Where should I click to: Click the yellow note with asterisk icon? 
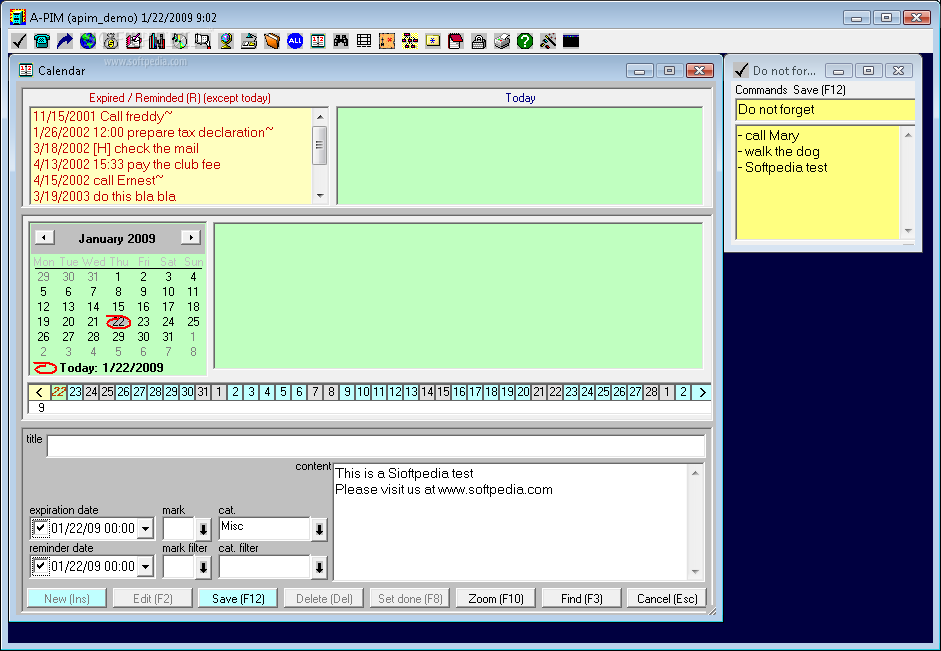(433, 41)
